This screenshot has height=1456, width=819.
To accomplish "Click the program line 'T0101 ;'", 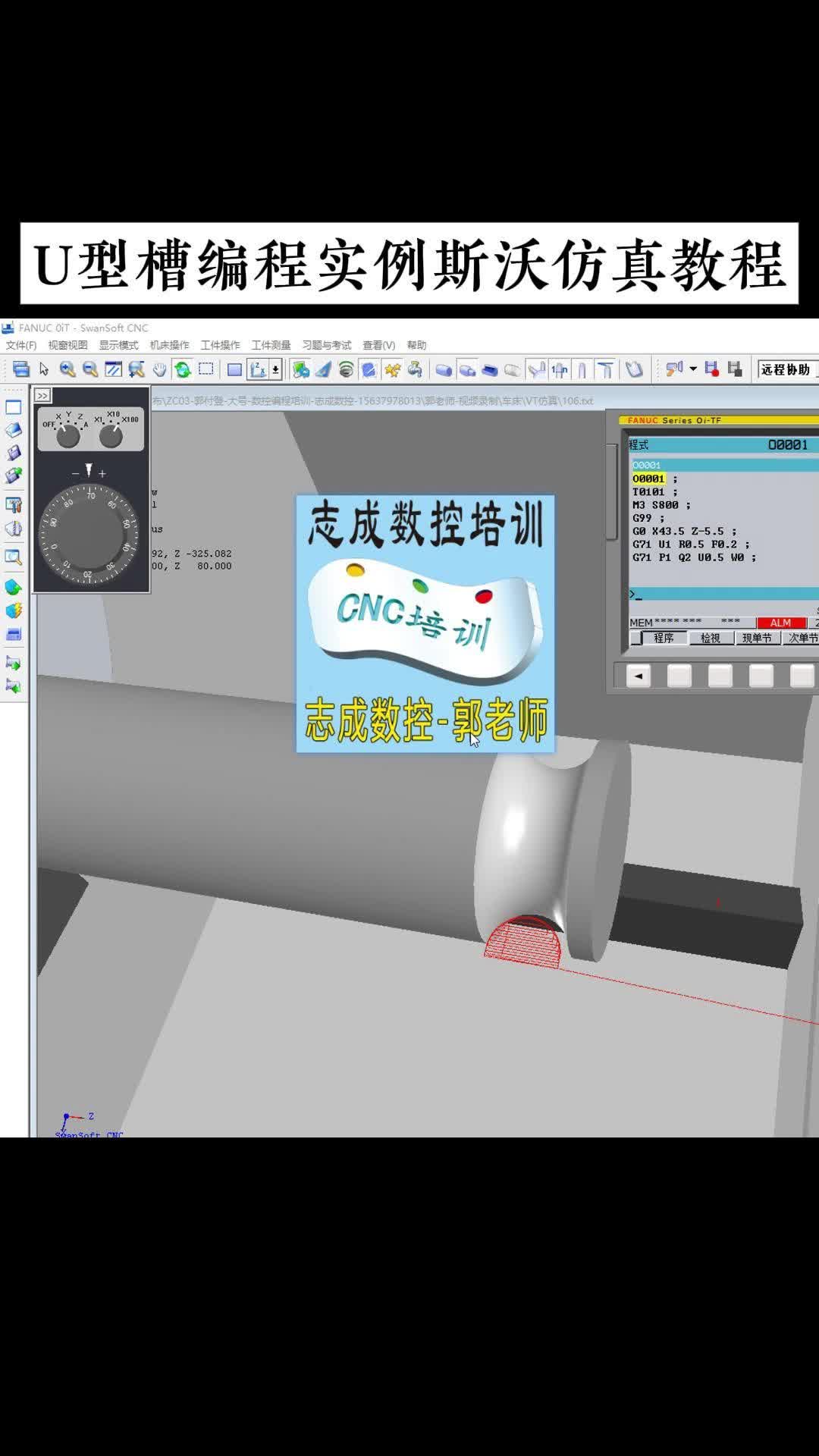I will click(x=655, y=492).
